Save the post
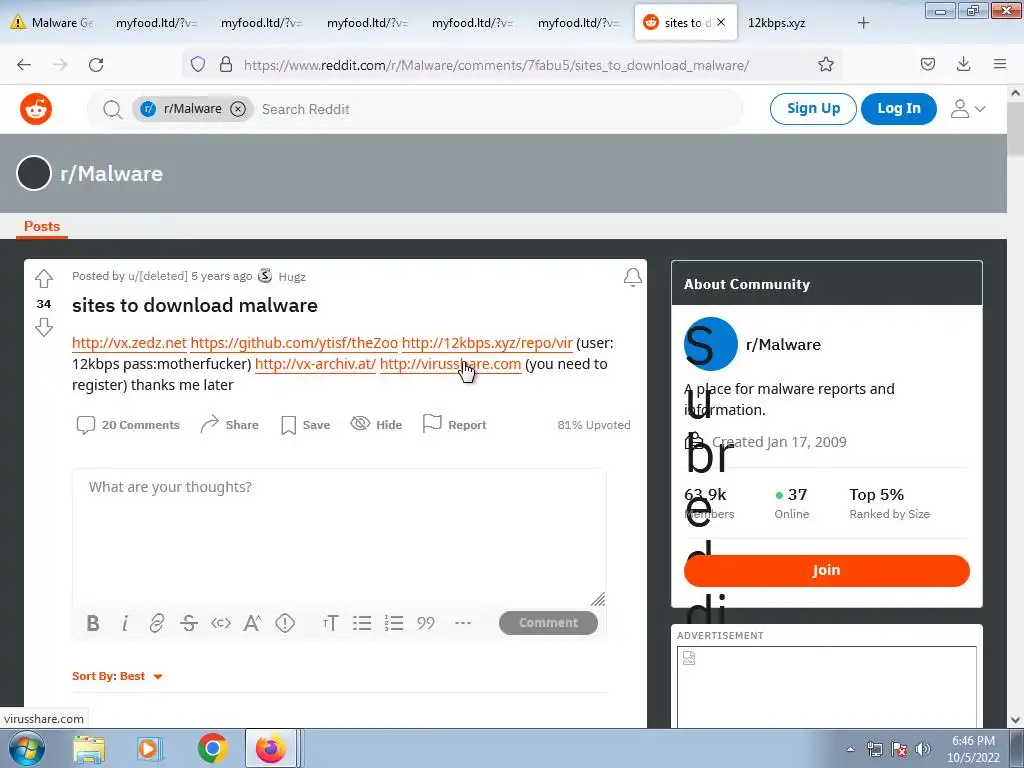Image resolution: width=1024 pixels, height=768 pixels. click(305, 425)
